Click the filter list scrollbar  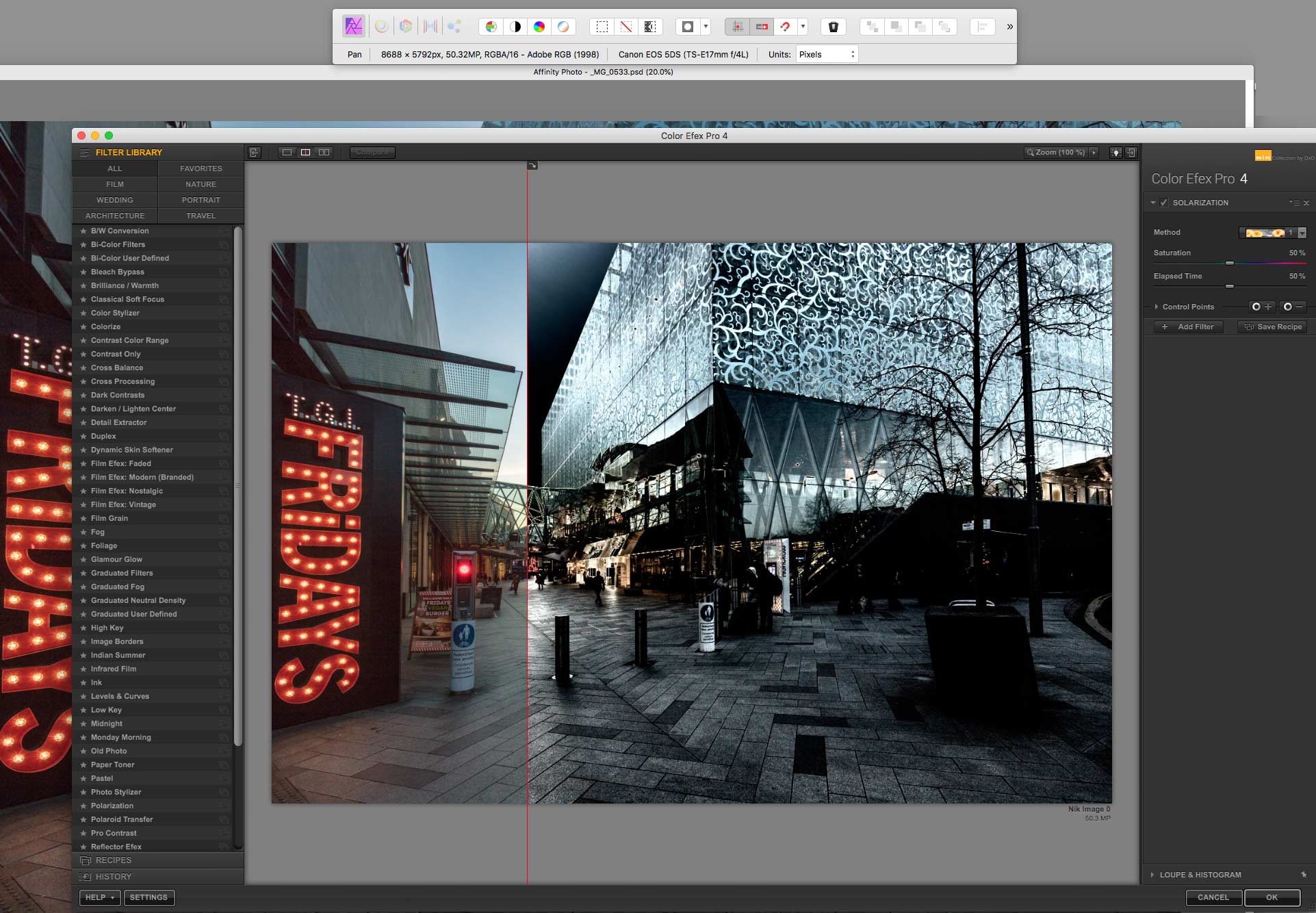pos(238,486)
